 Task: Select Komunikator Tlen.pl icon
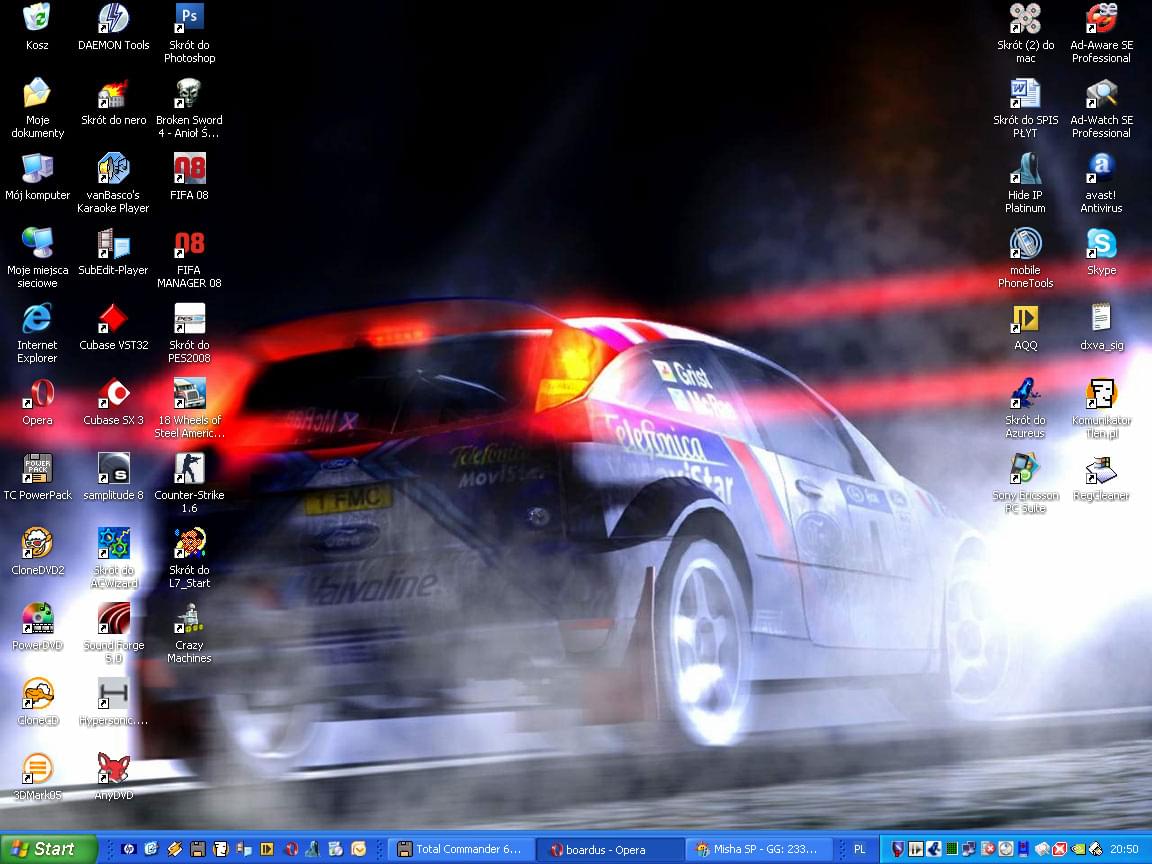(1101, 408)
